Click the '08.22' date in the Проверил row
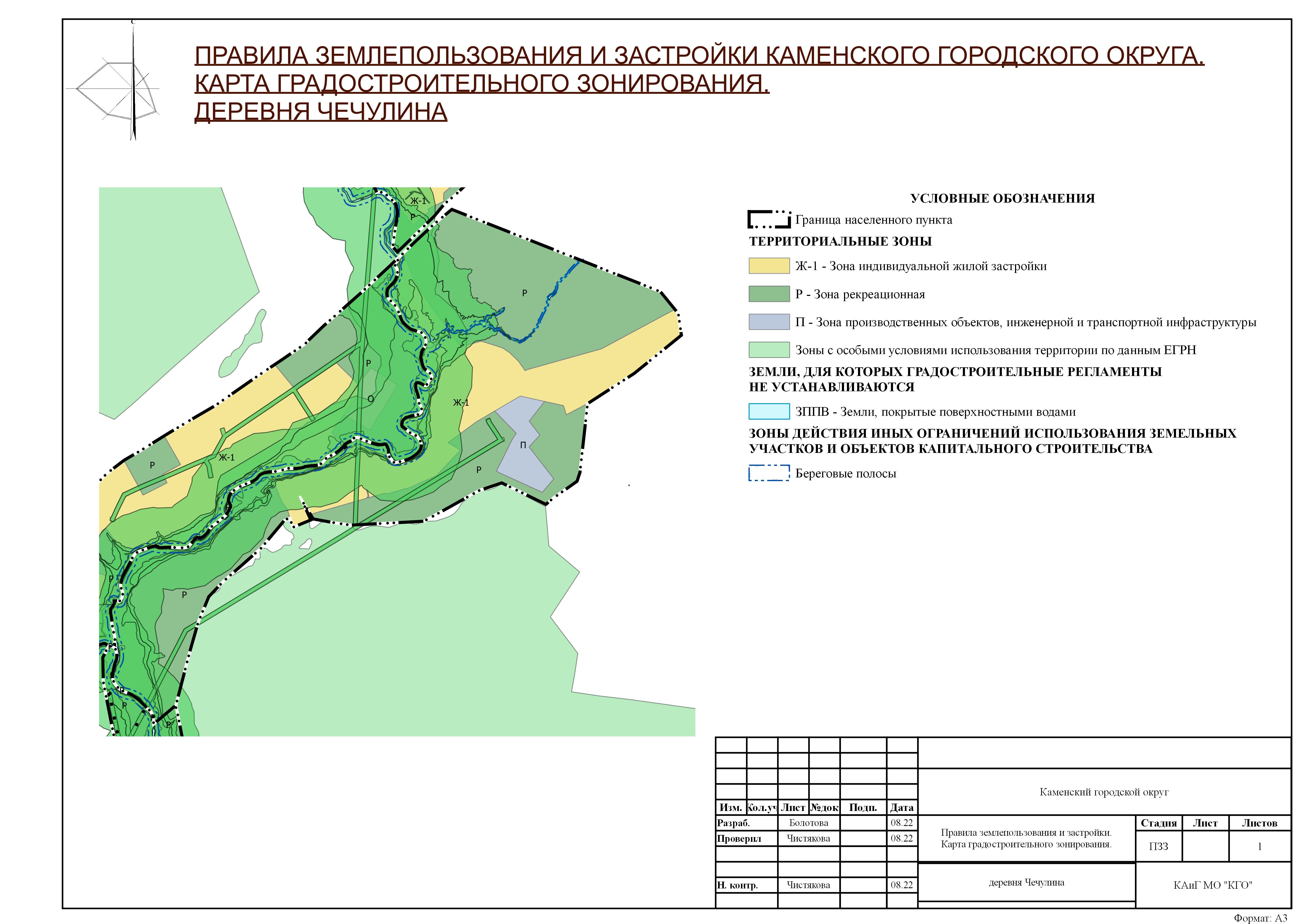 (902, 838)
